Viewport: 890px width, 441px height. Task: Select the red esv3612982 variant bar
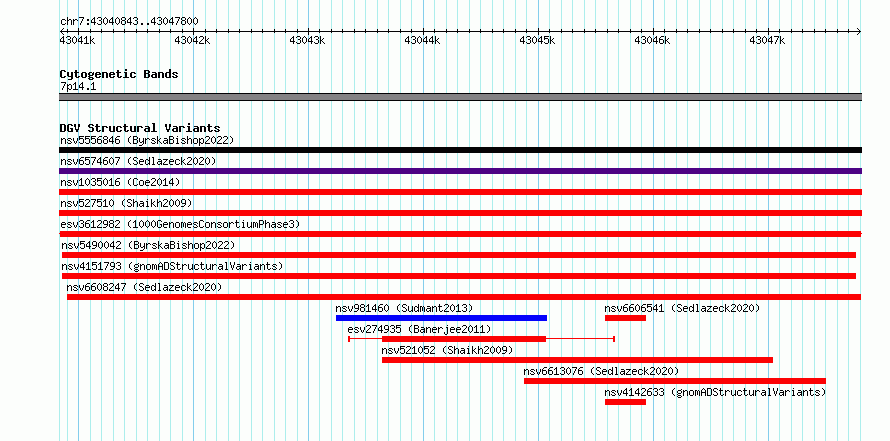[x=460, y=234]
